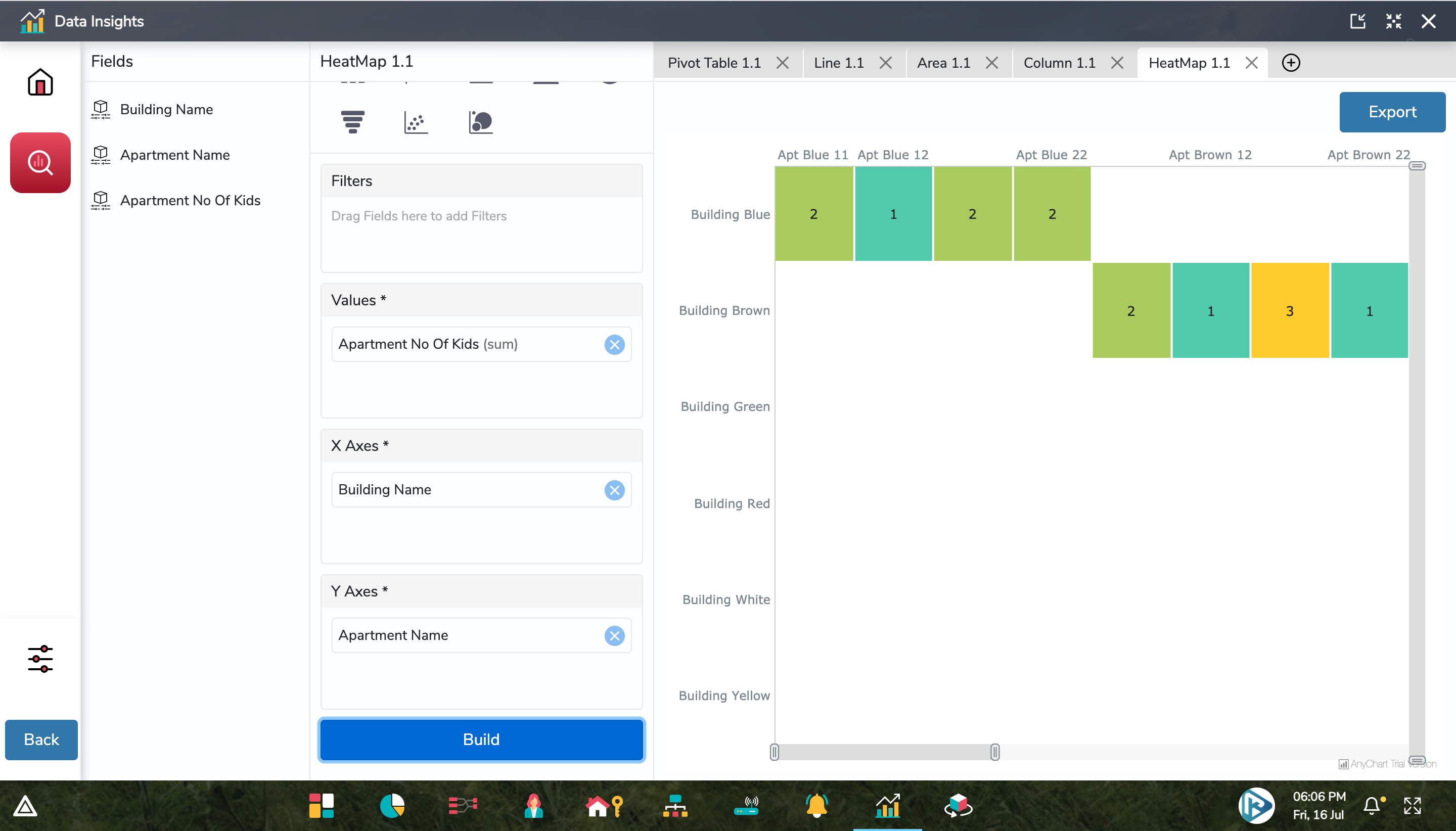Remove Apartment Name from Y Axes
This screenshot has height=831, width=1456.
click(614, 635)
